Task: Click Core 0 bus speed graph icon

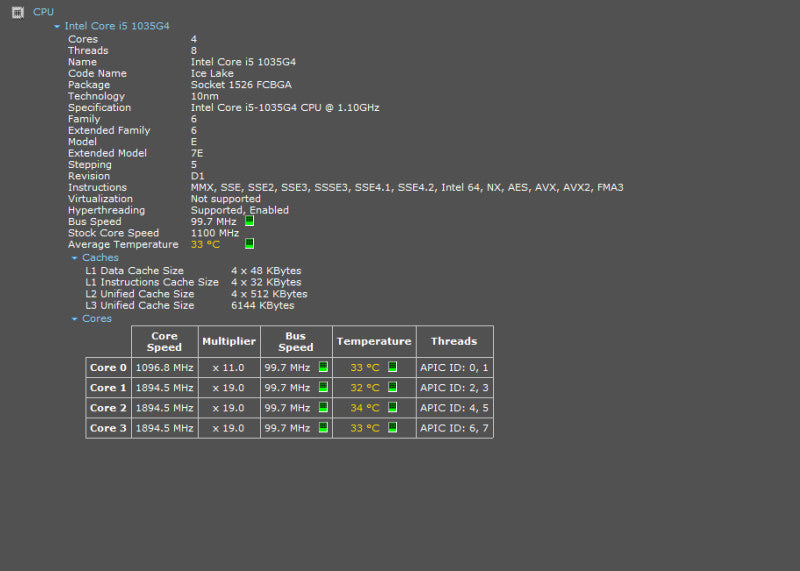Action: [x=323, y=367]
